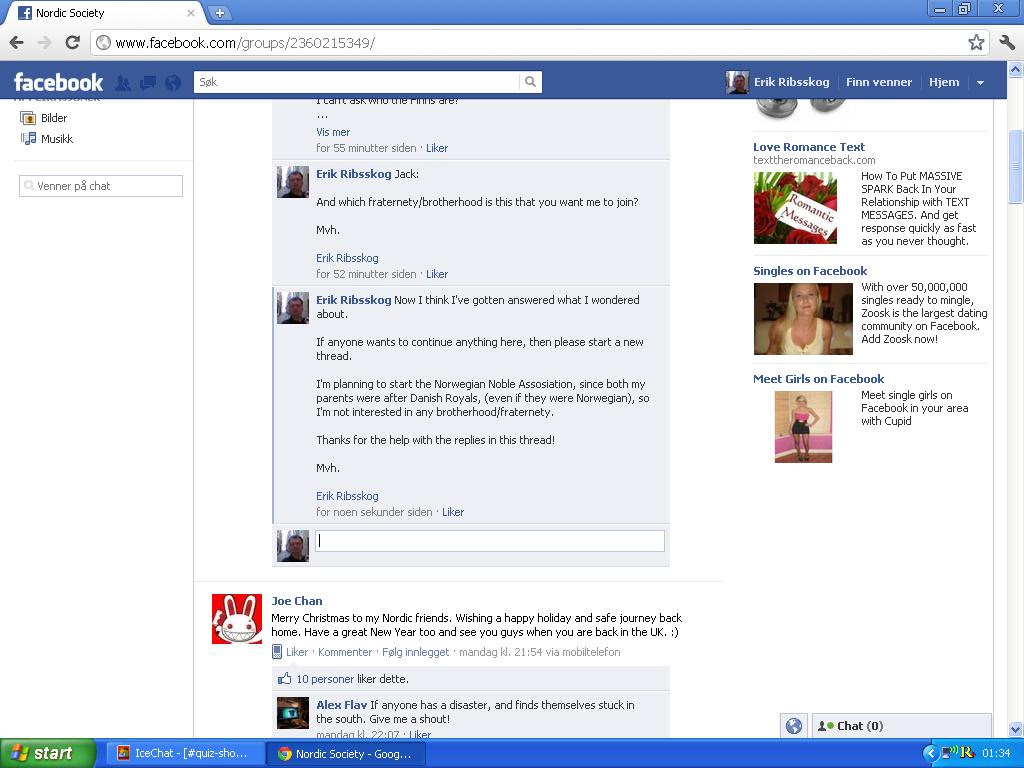Viewport: 1024px width, 768px height.
Task: Open the Messages icon beside Facebook logo
Action: tap(146, 82)
